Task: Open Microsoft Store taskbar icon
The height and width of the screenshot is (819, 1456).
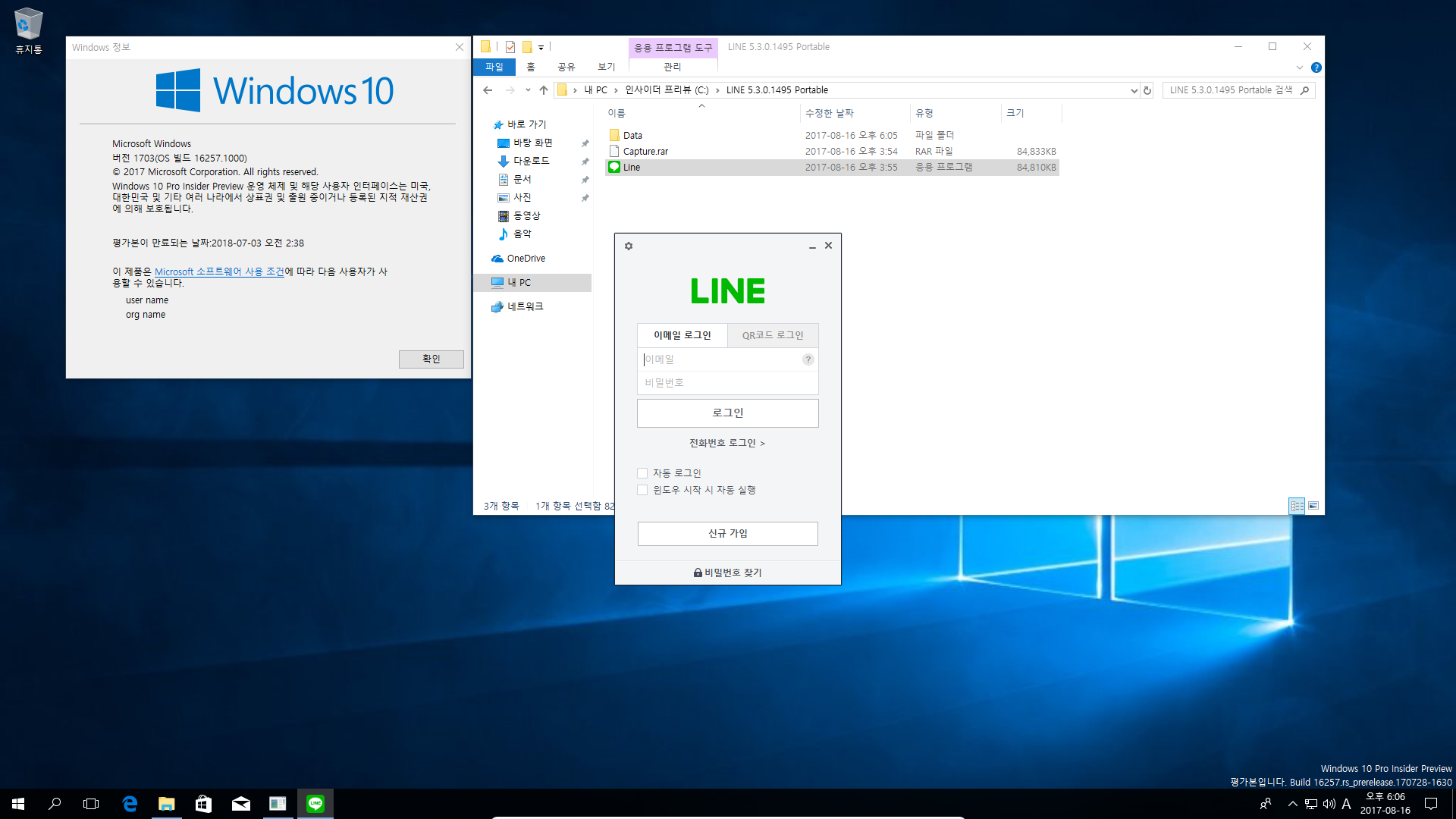Action: [203, 804]
